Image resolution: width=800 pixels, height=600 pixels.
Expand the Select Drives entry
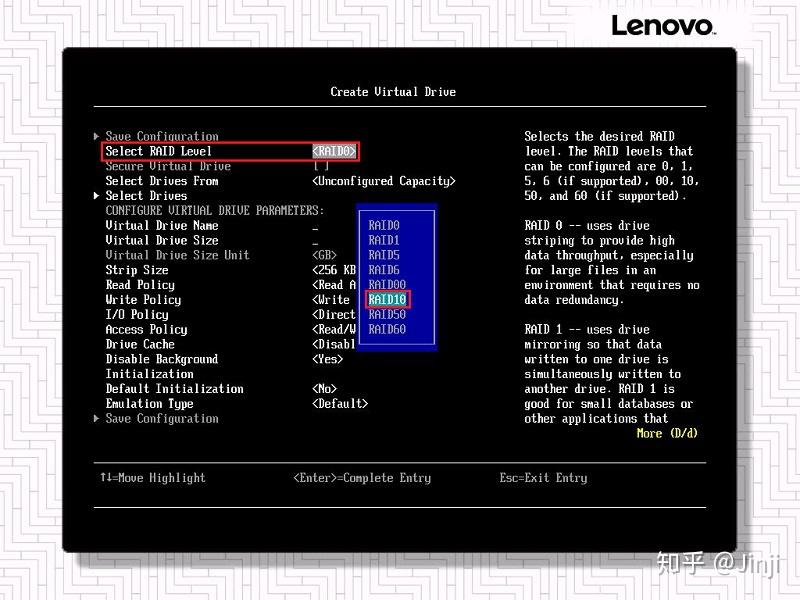tap(146, 196)
